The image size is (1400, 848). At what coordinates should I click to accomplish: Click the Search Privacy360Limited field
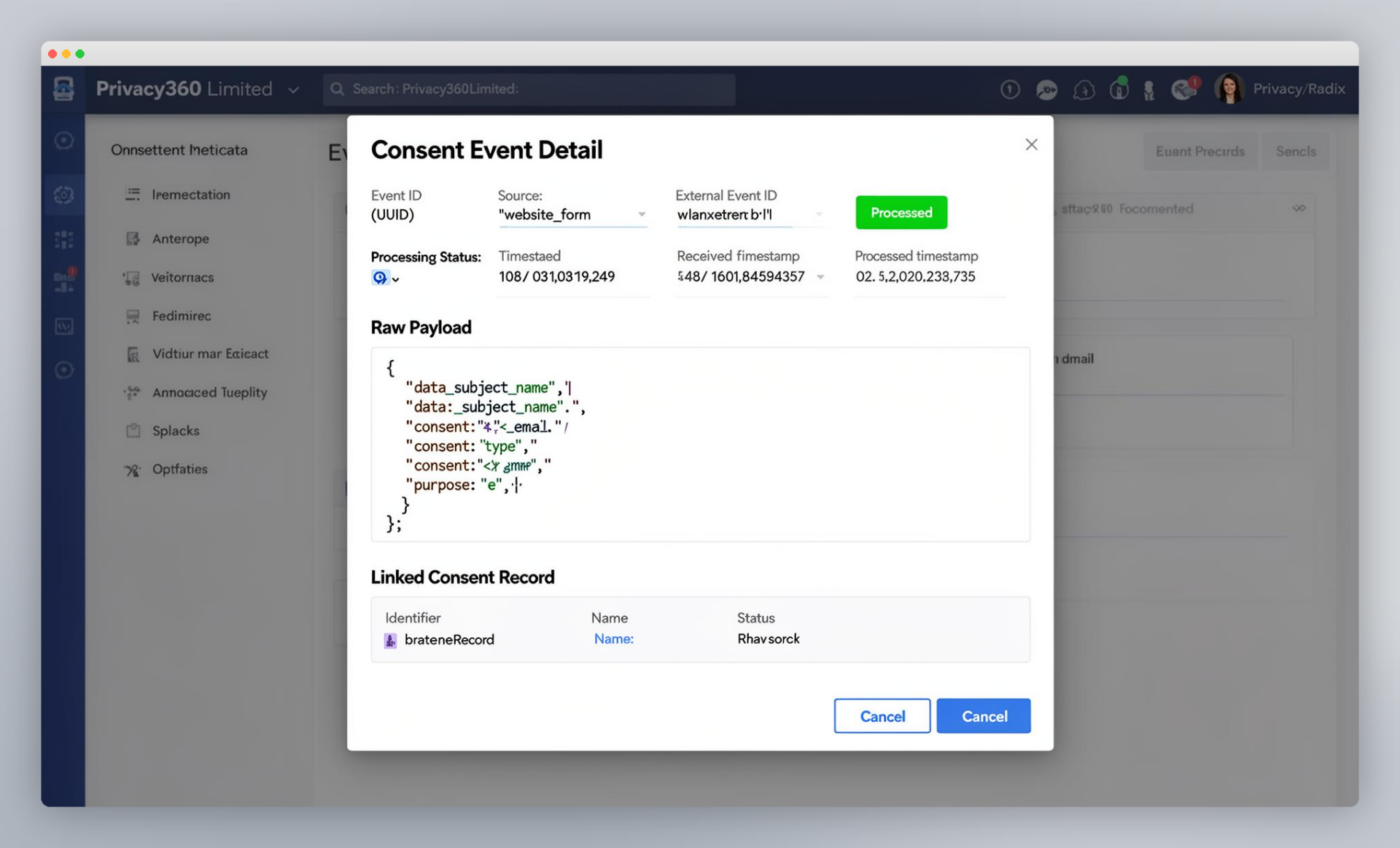point(529,89)
